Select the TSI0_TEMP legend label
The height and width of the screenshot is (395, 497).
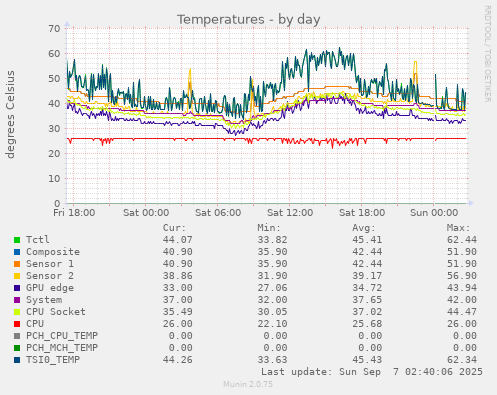53,360
